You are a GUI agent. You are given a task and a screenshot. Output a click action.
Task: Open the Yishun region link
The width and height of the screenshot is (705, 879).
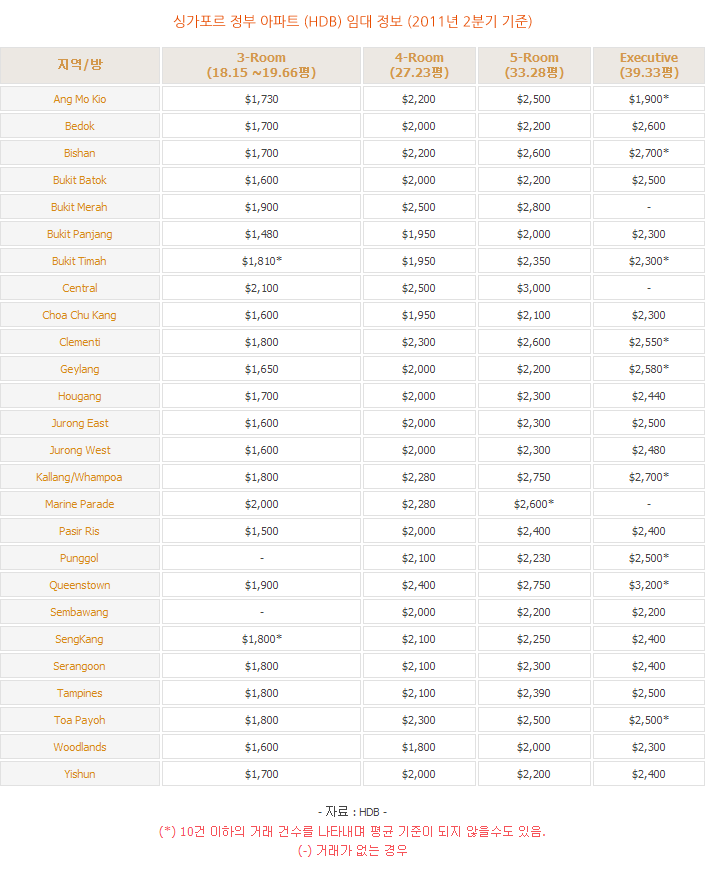(x=80, y=774)
